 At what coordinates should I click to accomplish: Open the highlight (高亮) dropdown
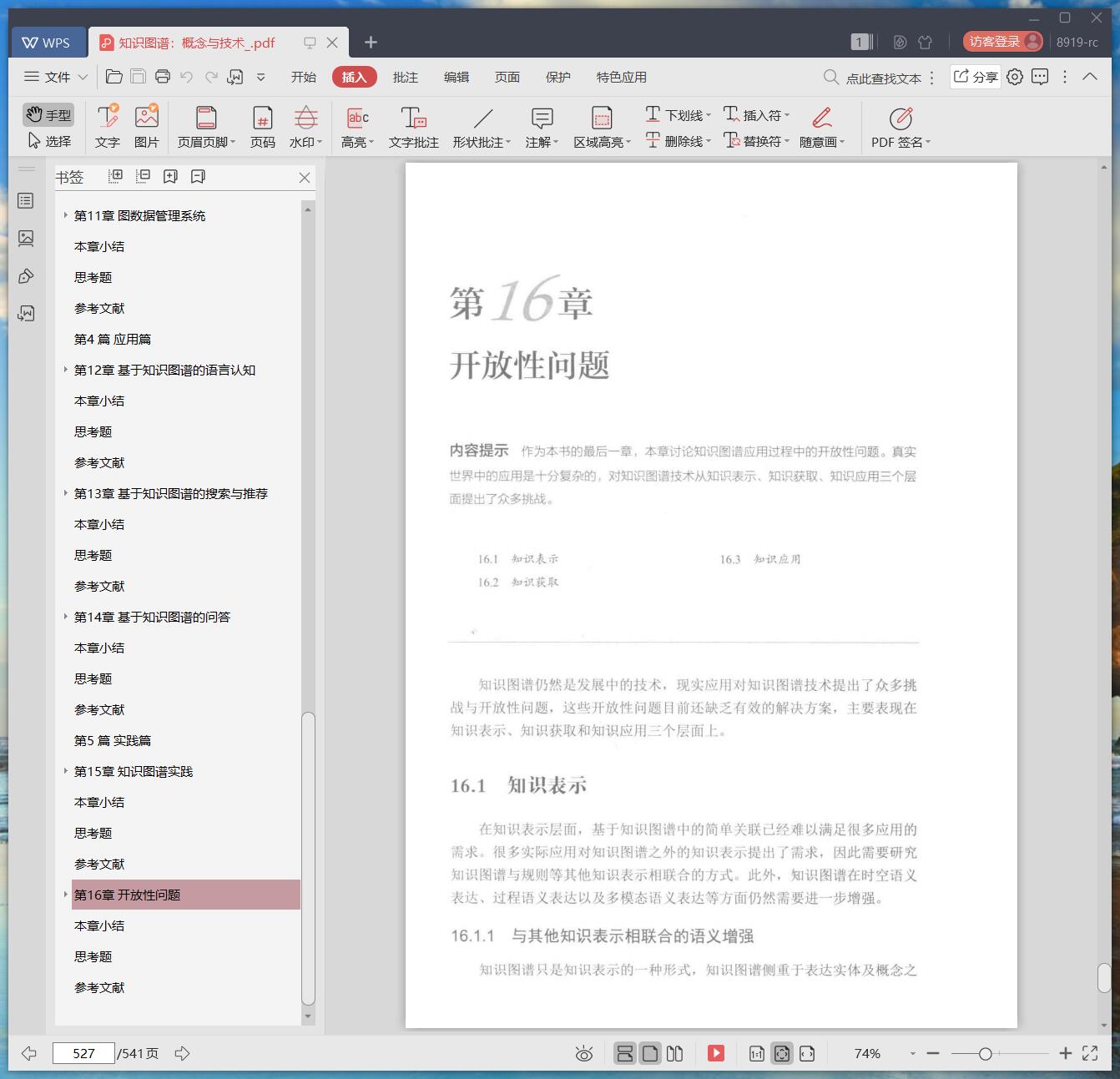pos(357,127)
